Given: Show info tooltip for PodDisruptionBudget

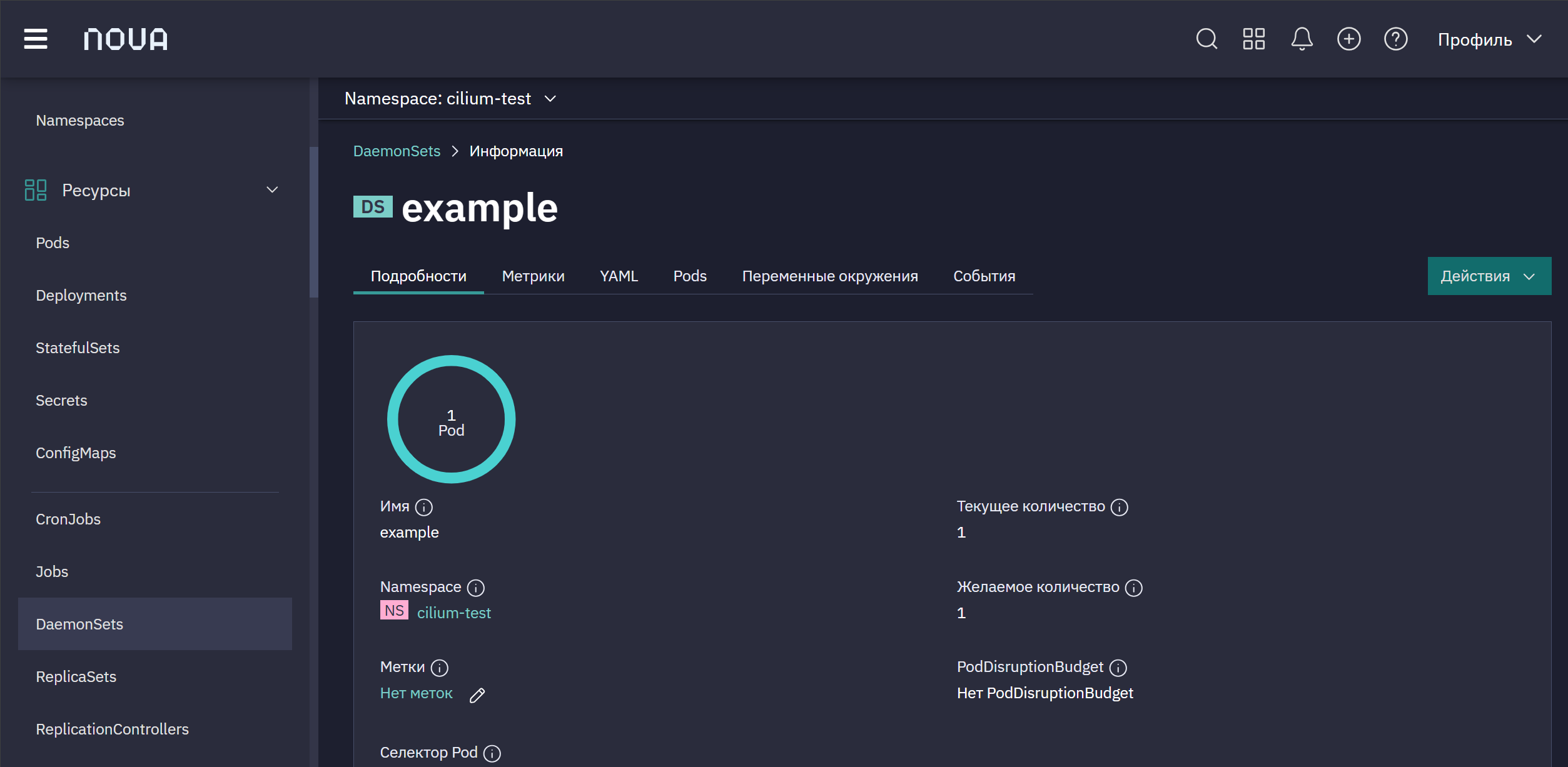Looking at the screenshot, I should [1118, 668].
